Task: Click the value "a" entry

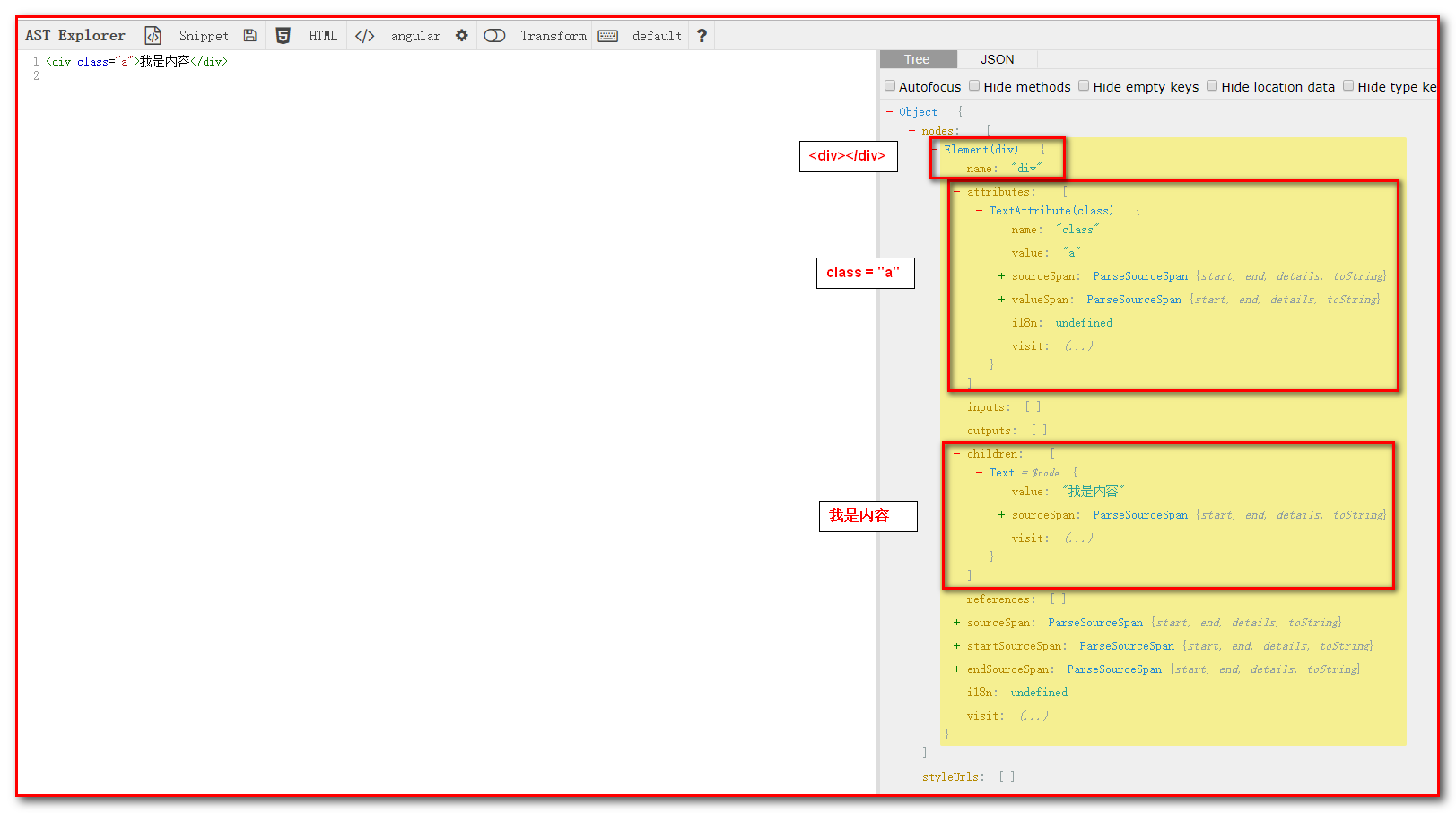Action: [1071, 253]
